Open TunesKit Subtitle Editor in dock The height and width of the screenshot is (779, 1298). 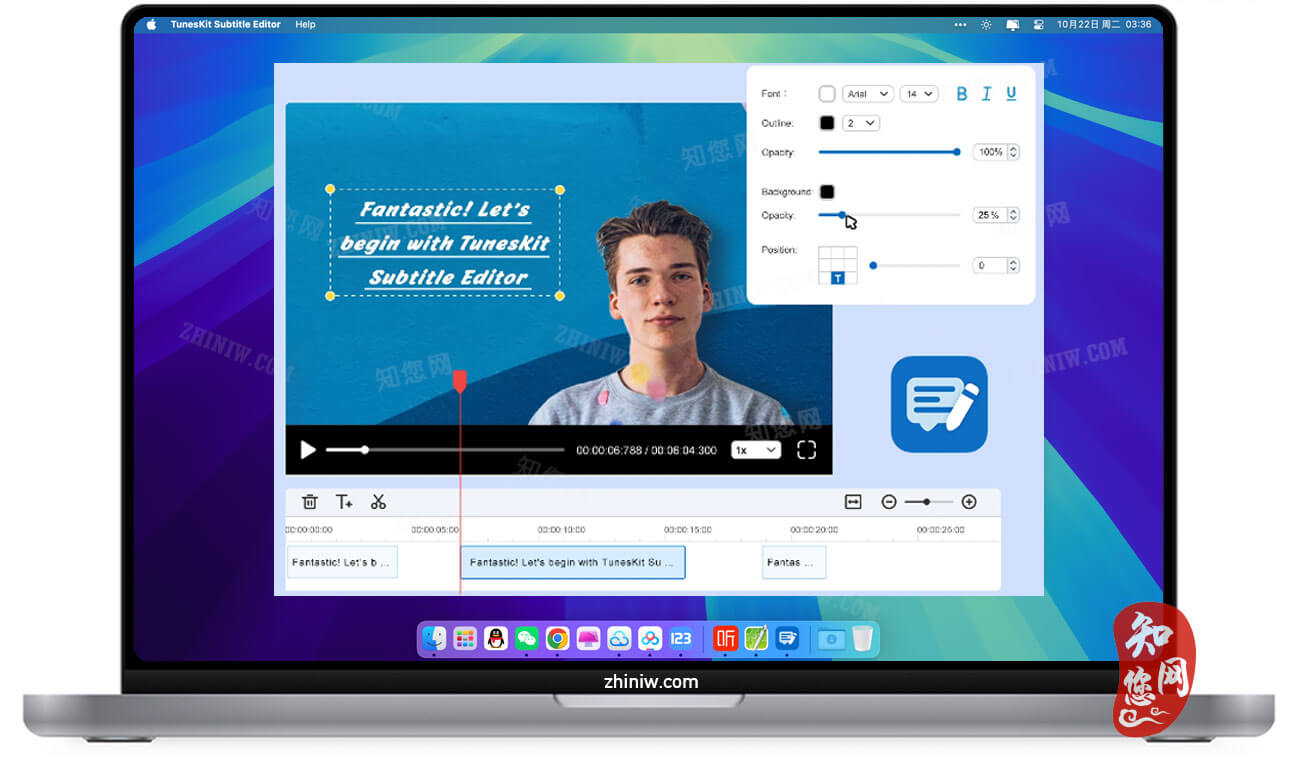788,639
